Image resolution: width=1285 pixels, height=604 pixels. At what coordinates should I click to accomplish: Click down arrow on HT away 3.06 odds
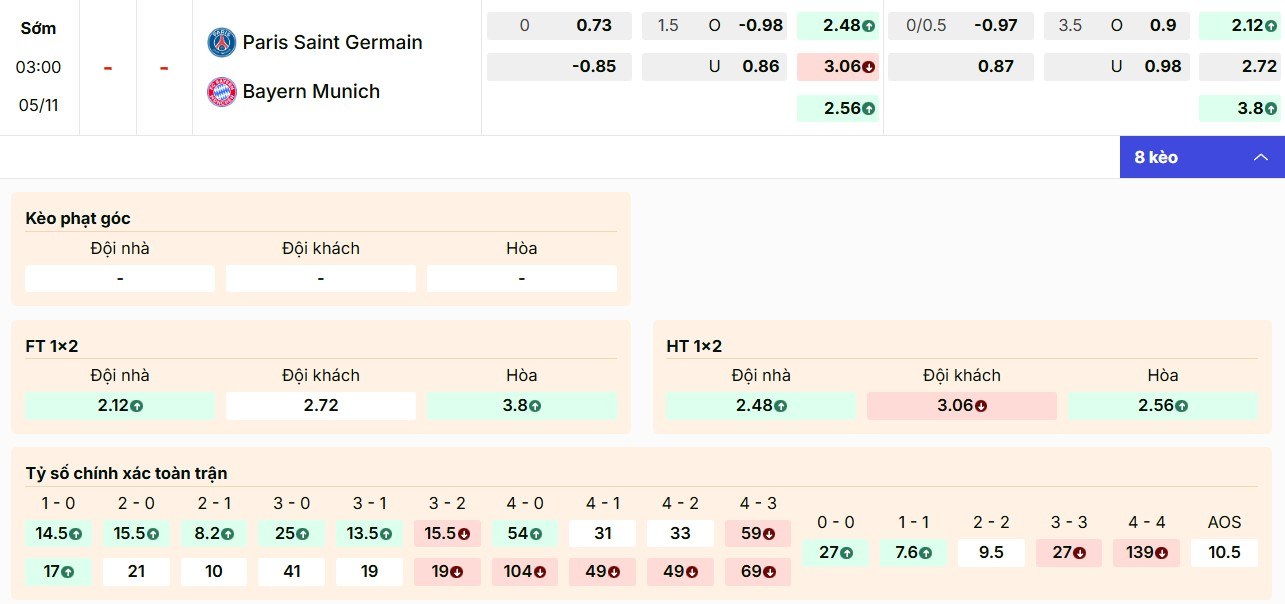click(981, 406)
